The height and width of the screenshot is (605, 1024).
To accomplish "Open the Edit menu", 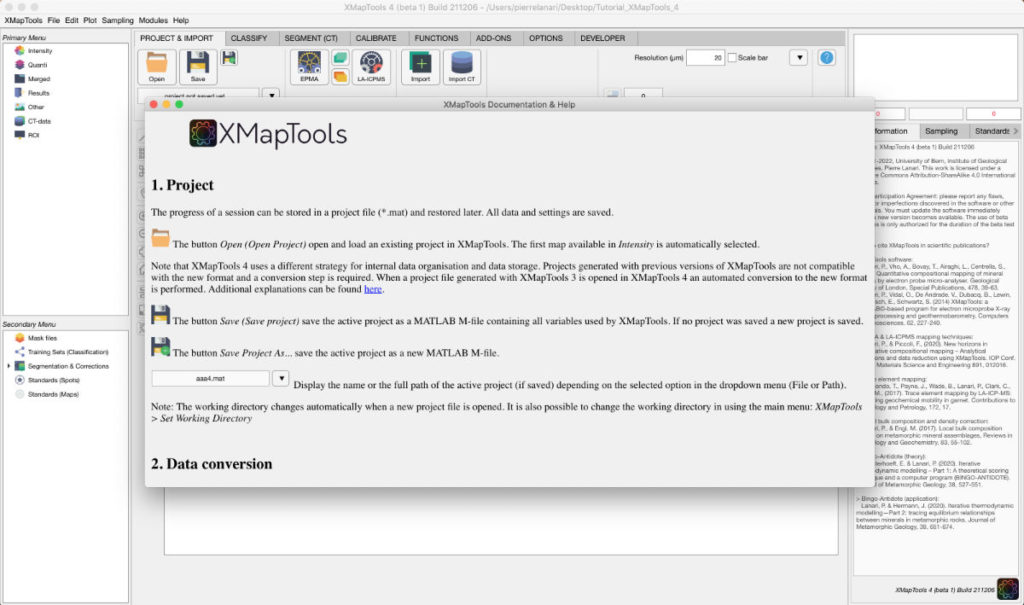I will tap(71, 20).
